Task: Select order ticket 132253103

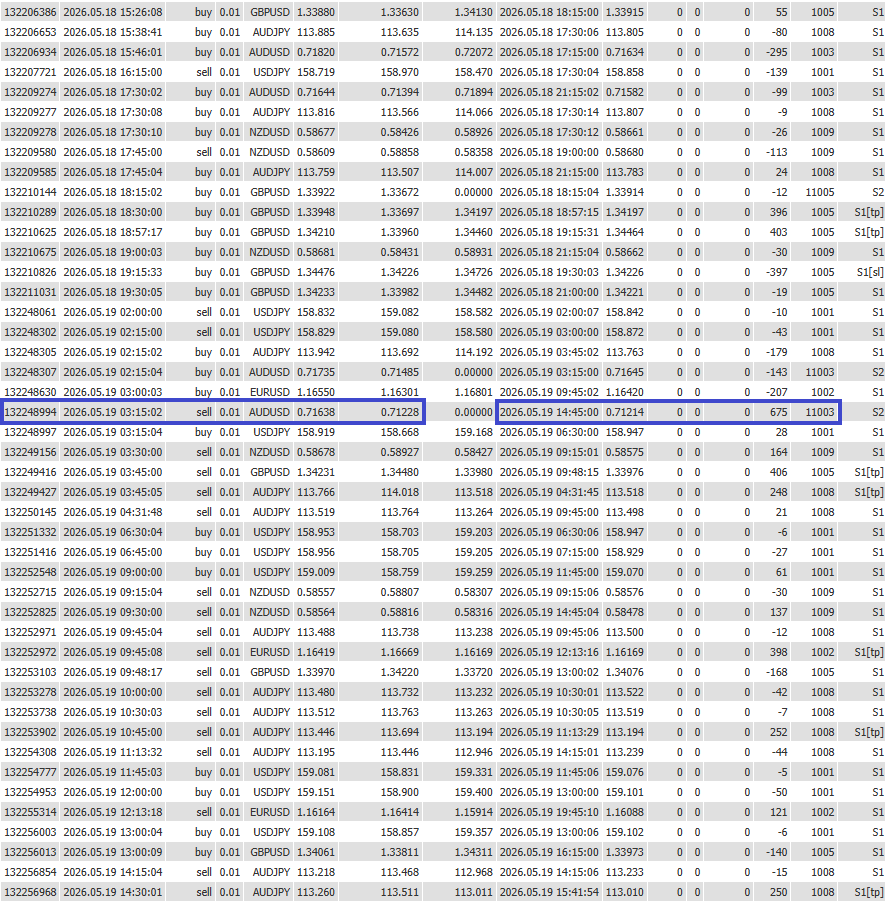Action: click(30, 672)
